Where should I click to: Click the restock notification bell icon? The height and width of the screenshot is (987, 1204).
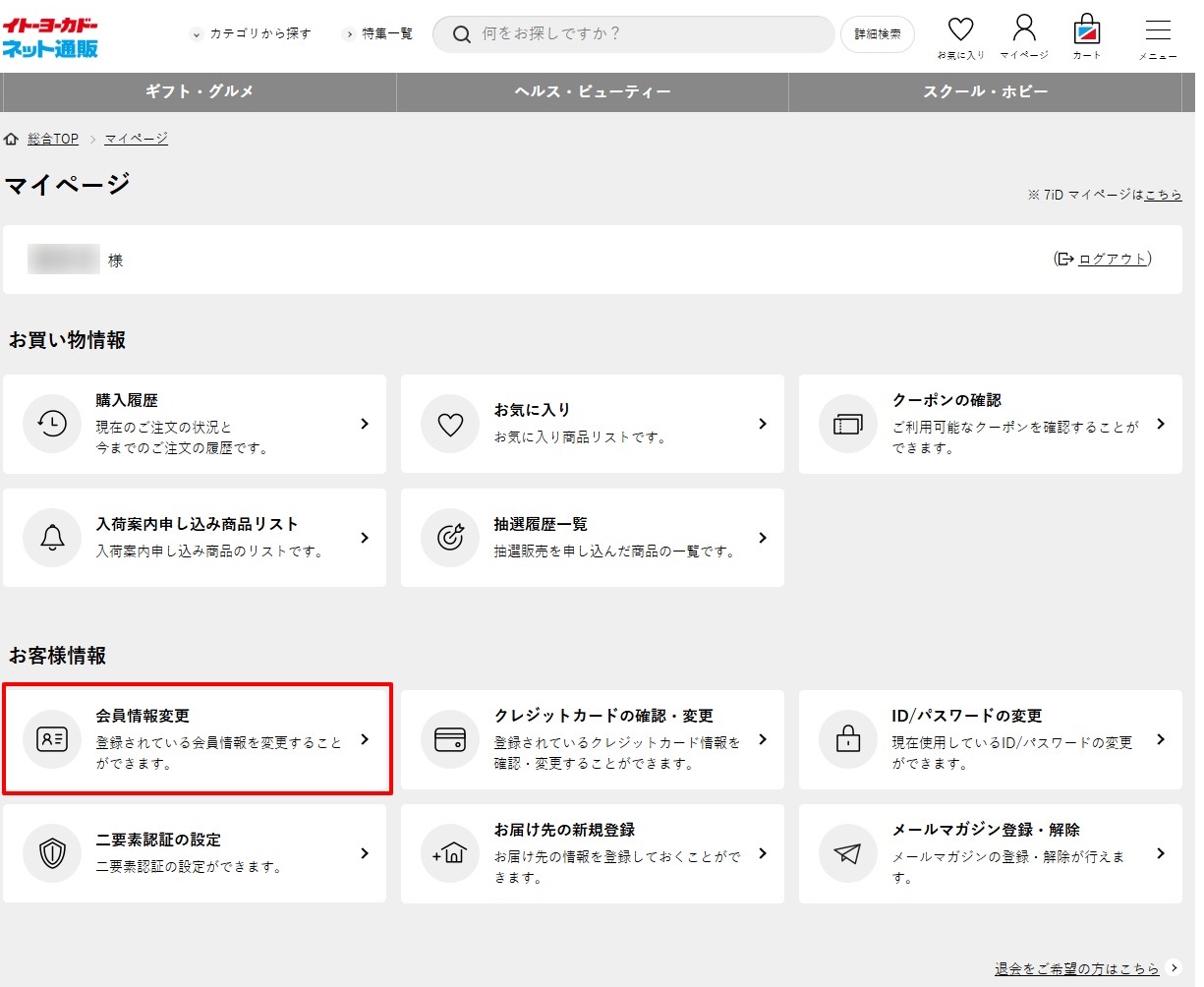click(x=52, y=538)
